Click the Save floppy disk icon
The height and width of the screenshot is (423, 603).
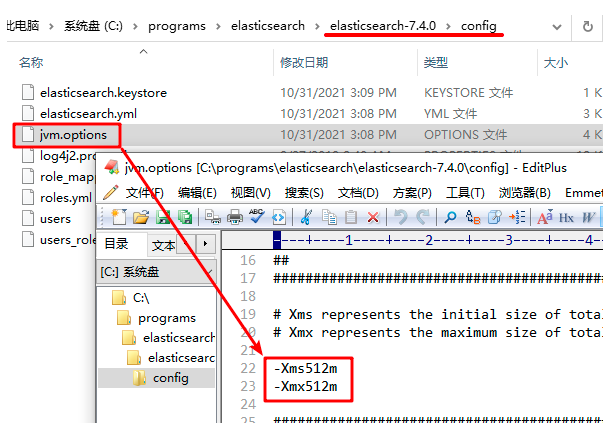coord(163,218)
